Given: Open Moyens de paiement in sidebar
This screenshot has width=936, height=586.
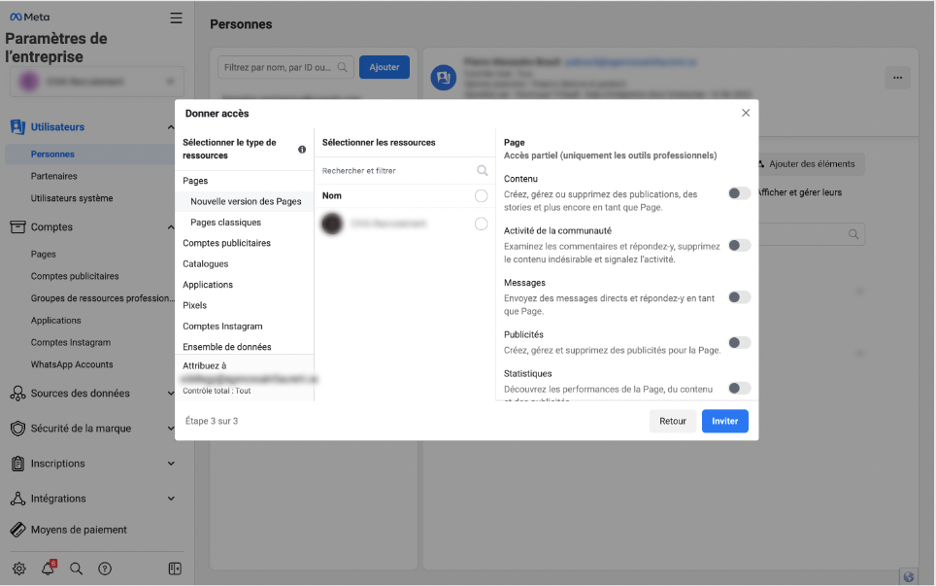Looking at the screenshot, I should tap(79, 529).
